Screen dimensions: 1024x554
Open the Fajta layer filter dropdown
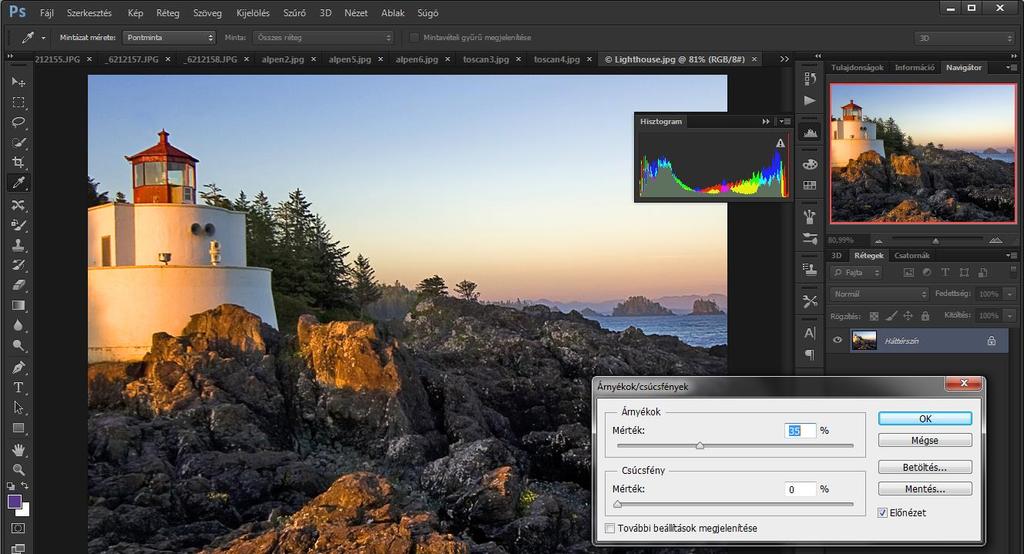[x=856, y=272]
